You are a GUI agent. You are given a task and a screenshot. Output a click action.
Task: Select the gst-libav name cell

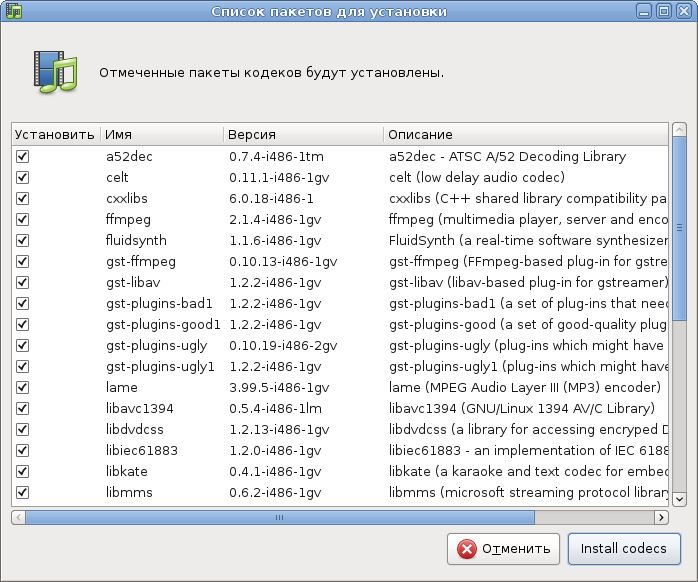pos(133,282)
